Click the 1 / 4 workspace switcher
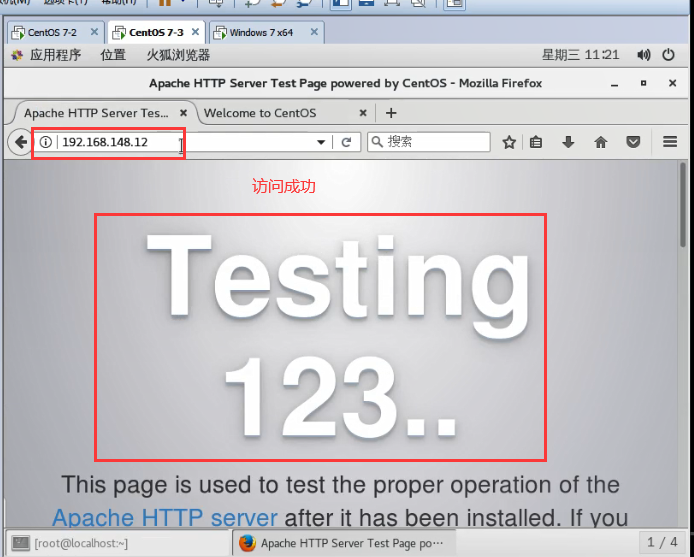 [662, 542]
